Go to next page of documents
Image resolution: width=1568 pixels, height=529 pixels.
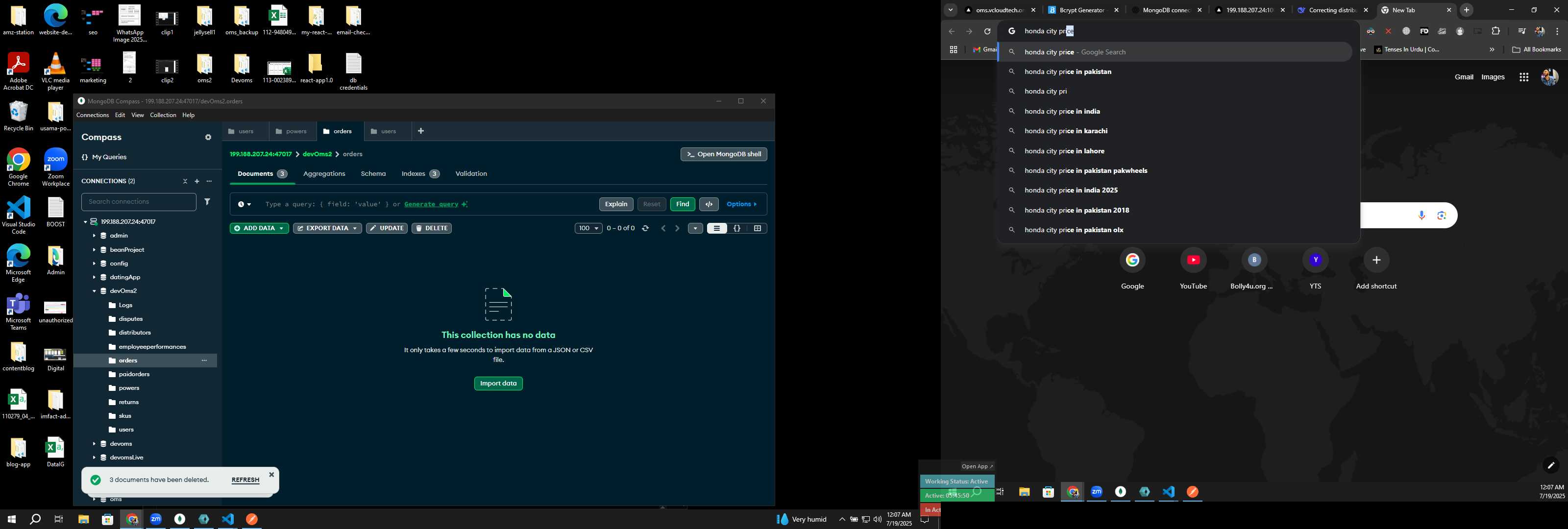677,229
